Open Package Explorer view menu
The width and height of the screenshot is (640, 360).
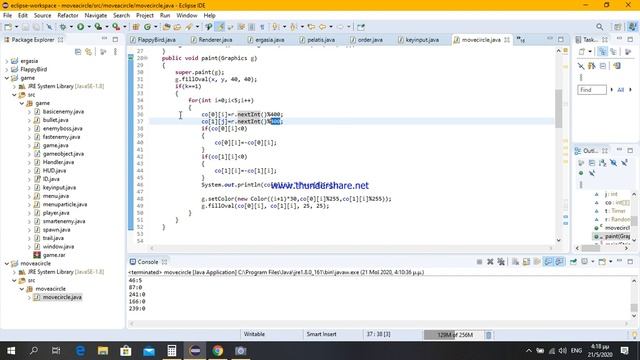click(x=116, y=52)
